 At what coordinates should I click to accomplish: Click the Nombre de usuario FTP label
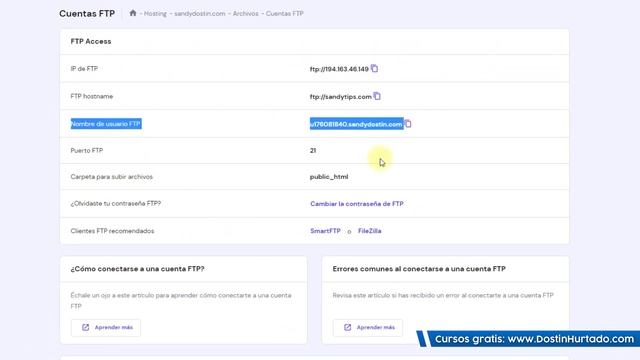(106, 124)
